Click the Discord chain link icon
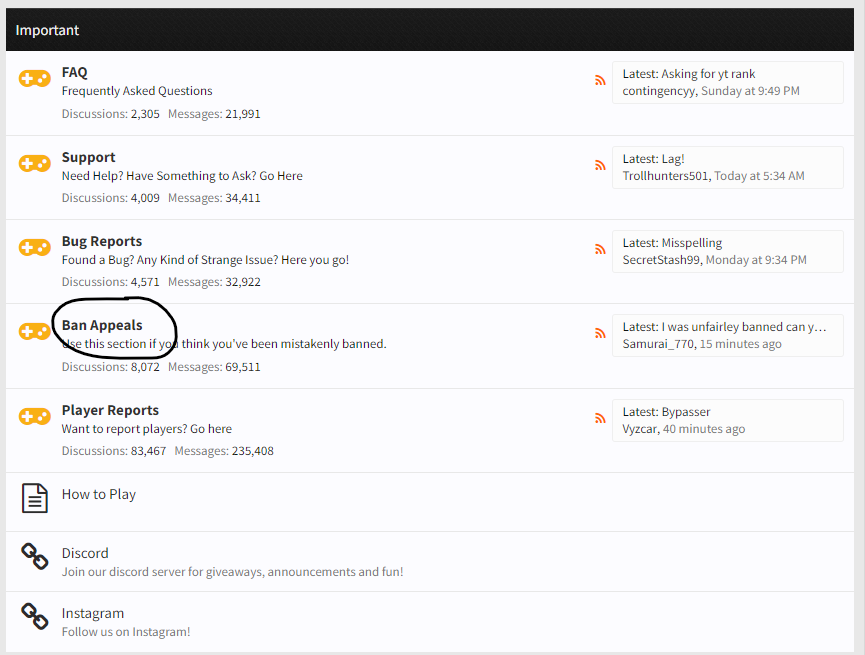 35,557
